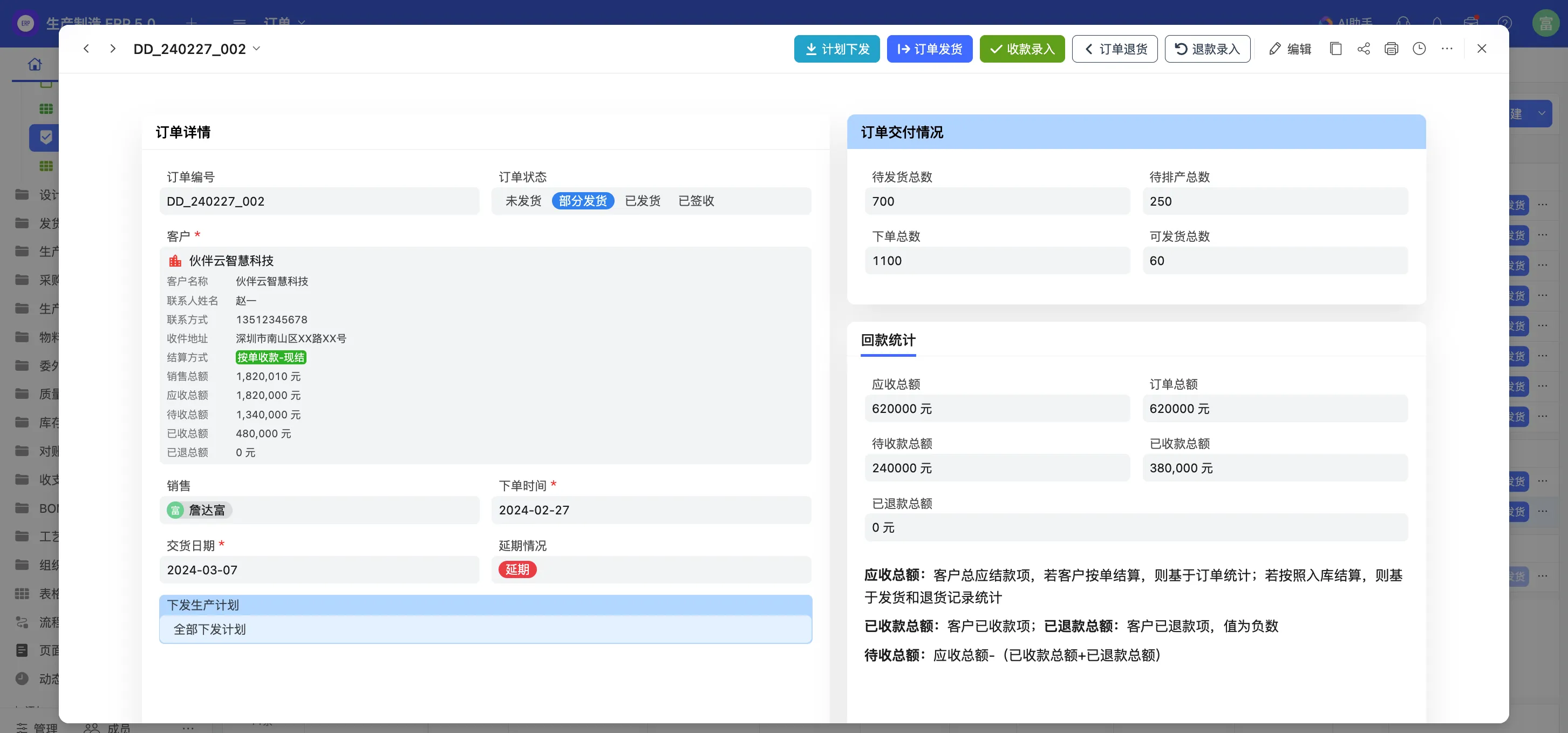Click the 计划下发 button

[x=836, y=49]
